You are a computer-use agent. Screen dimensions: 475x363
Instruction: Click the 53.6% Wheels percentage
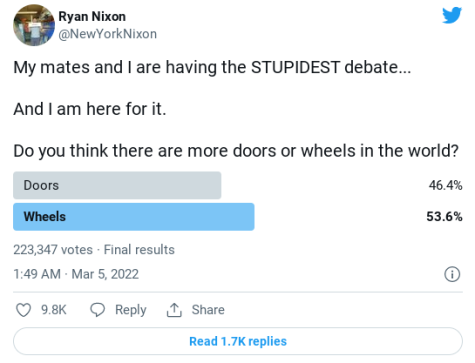(444, 217)
